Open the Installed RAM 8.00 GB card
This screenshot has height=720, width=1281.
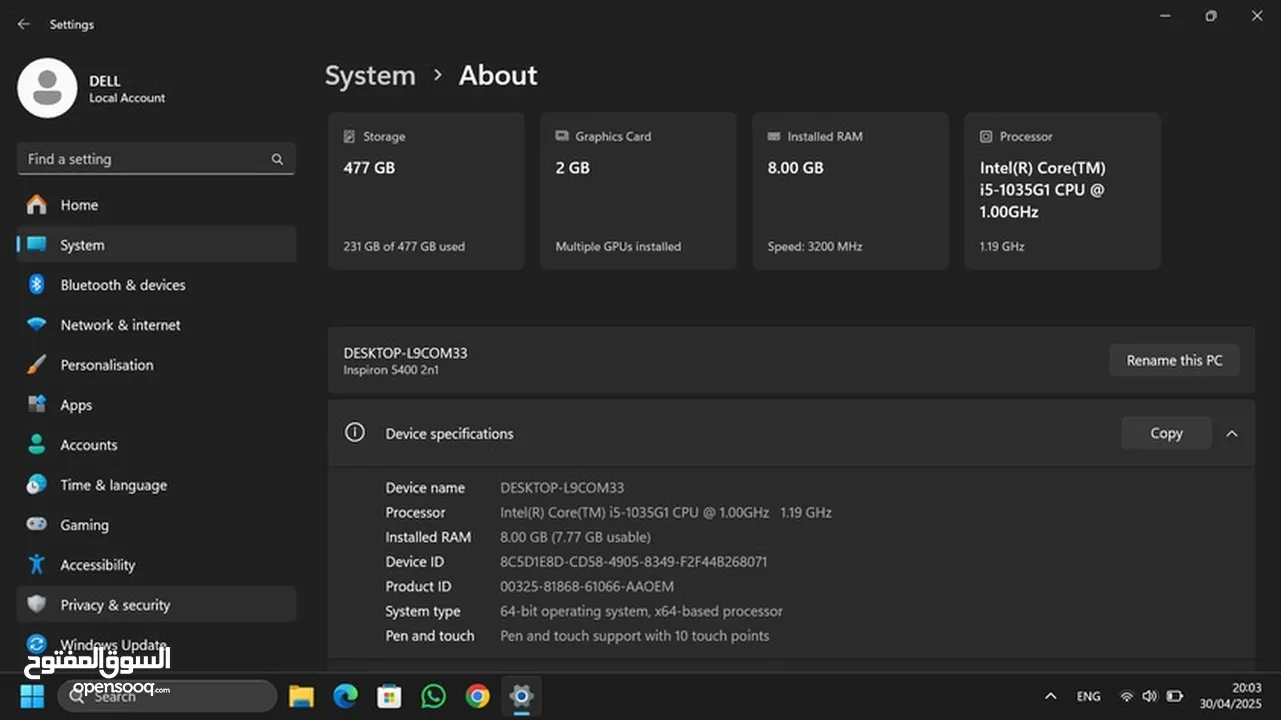(850, 191)
